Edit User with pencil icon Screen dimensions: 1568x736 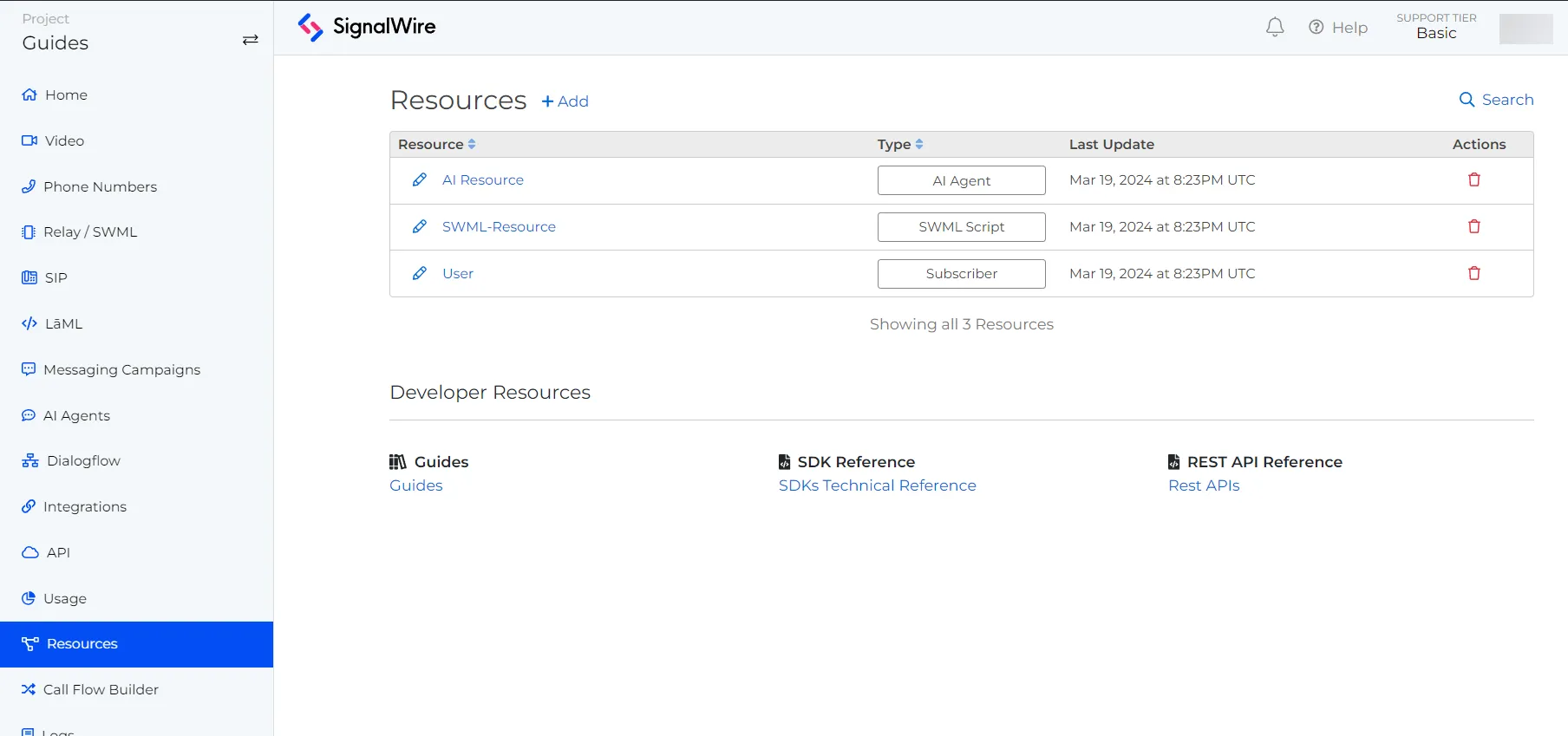(x=420, y=273)
